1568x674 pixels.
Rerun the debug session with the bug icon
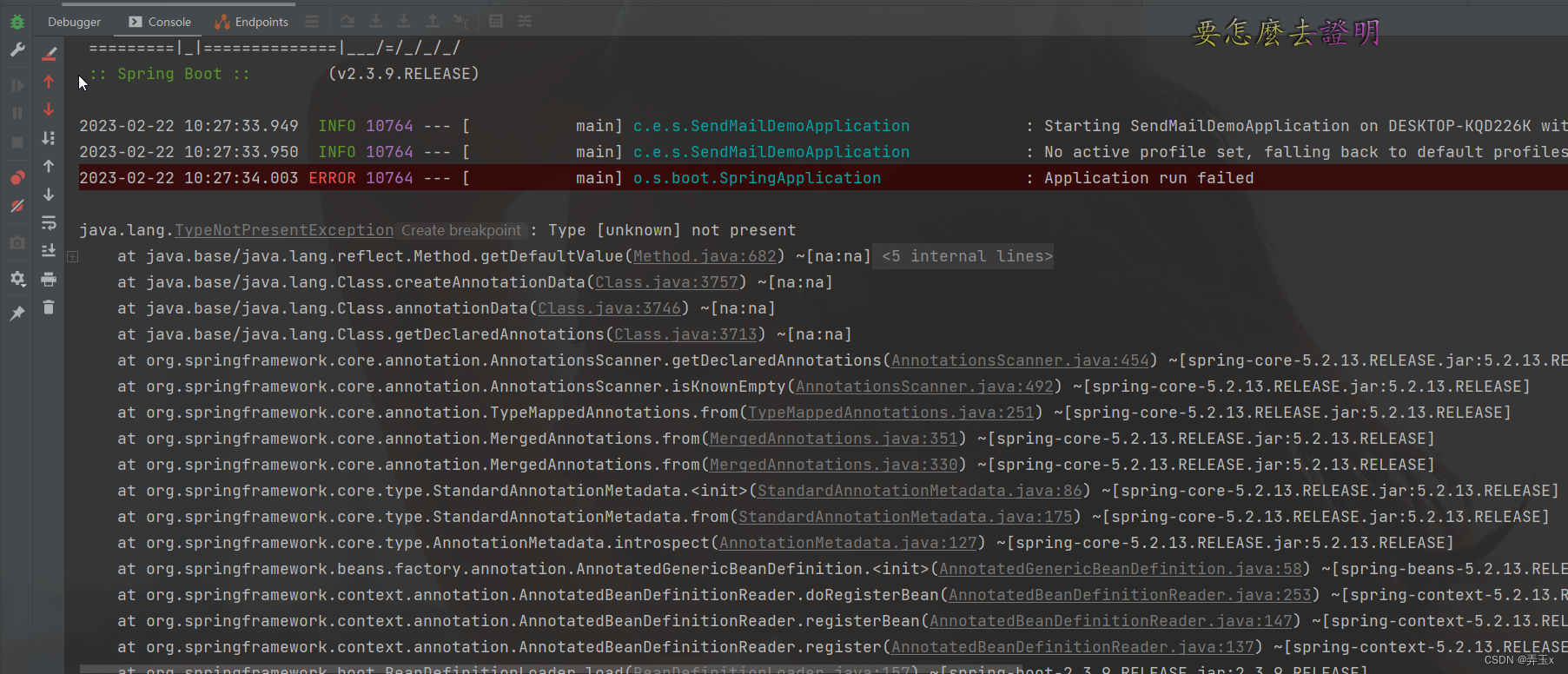[x=17, y=22]
